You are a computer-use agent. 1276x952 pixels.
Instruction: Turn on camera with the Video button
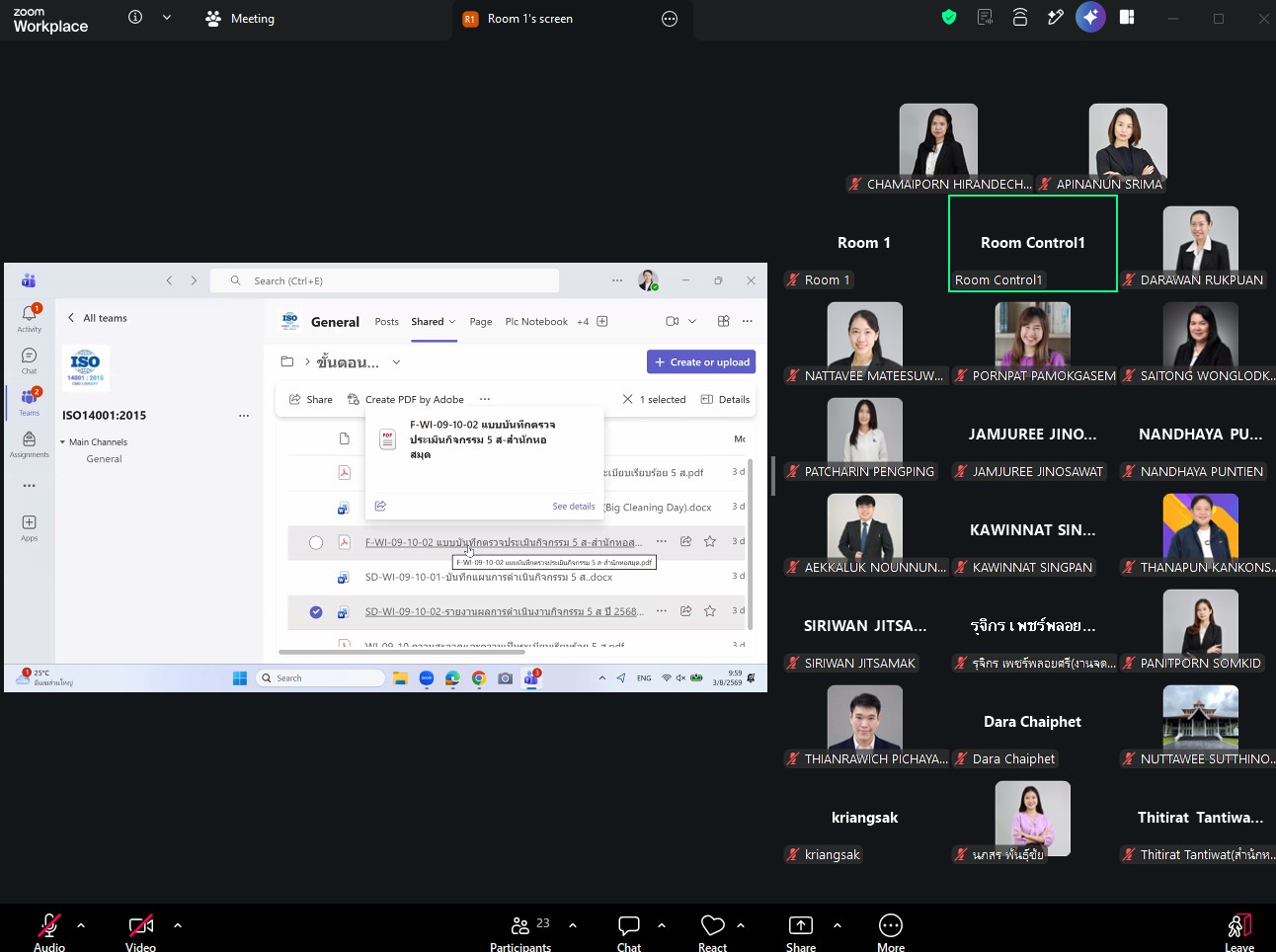pyautogui.click(x=141, y=931)
